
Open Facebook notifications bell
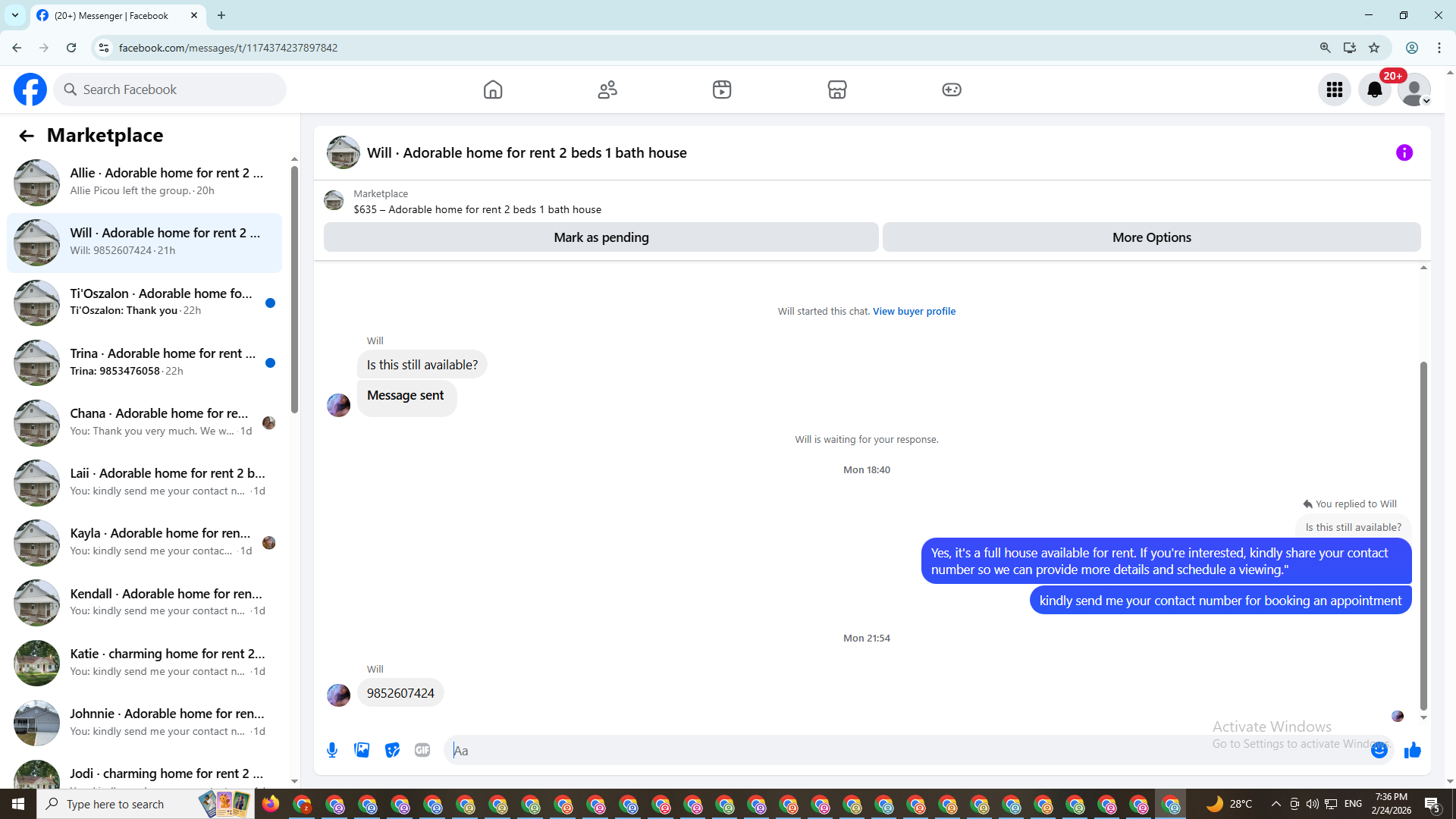1374,89
